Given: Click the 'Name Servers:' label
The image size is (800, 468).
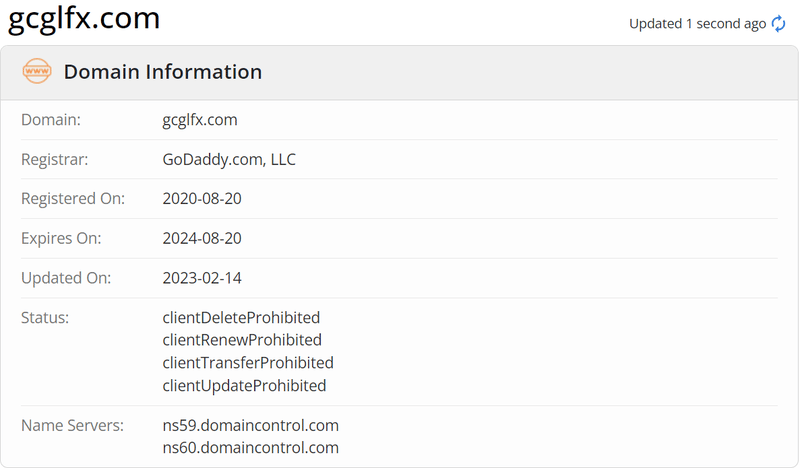Looking at the screenshot, I should coord(72,425).
